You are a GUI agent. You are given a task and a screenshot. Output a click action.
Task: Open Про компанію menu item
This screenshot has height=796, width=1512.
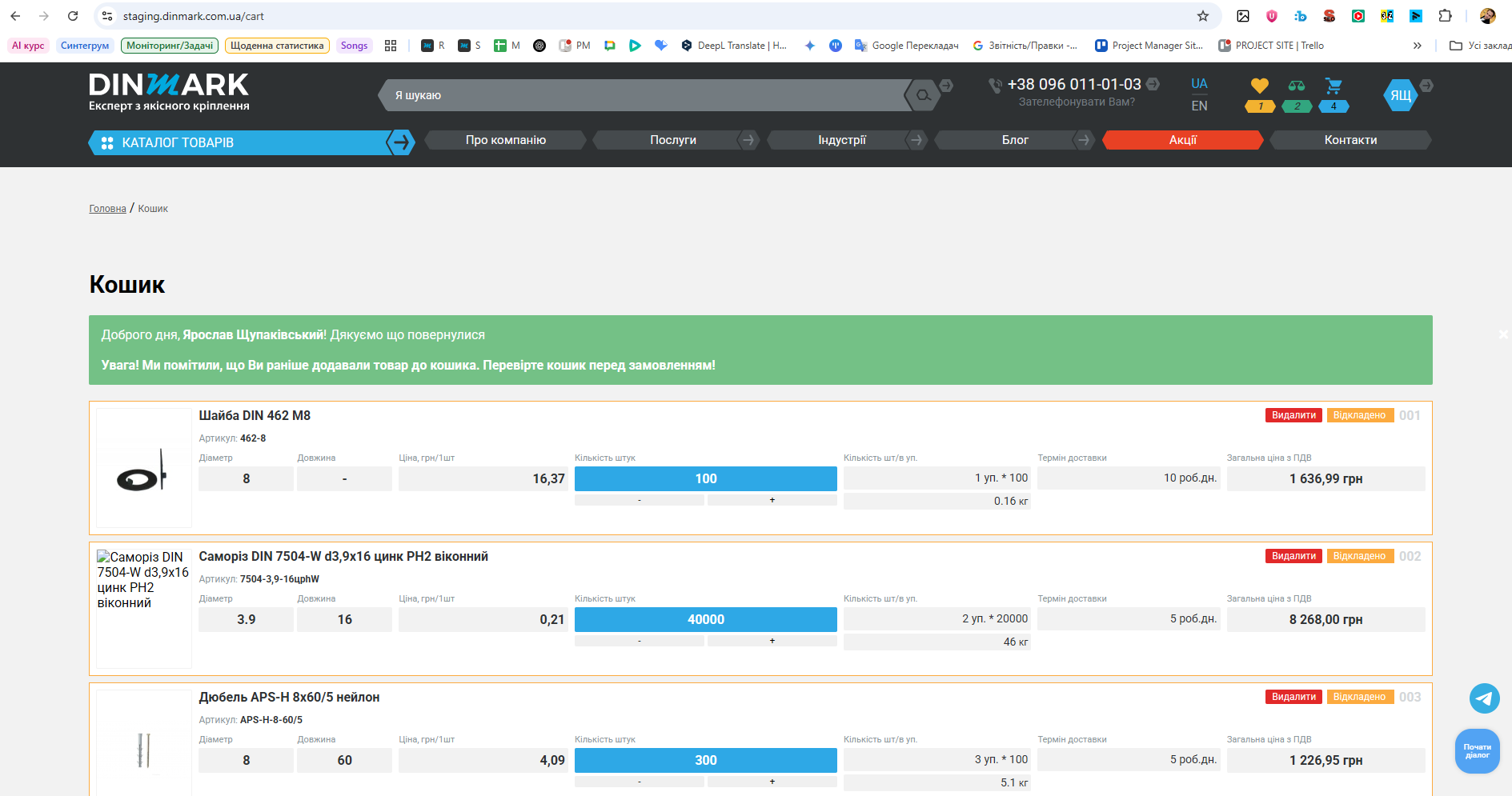coord(506,140)
